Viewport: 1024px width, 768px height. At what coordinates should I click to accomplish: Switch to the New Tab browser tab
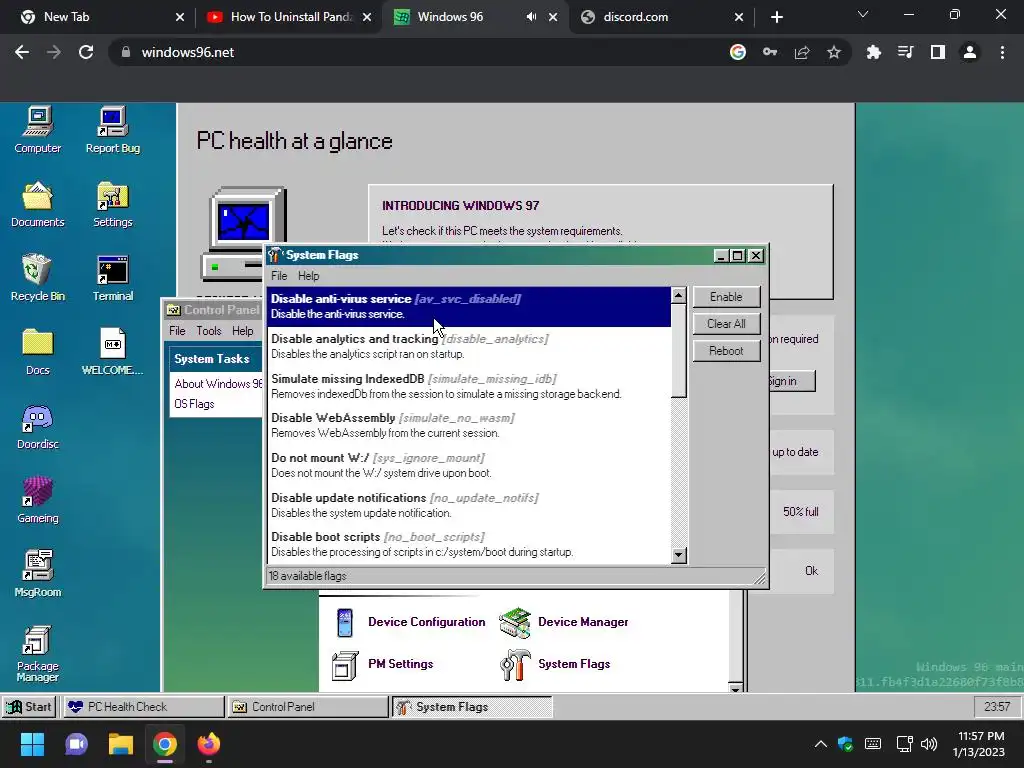[x=98, y=17]
